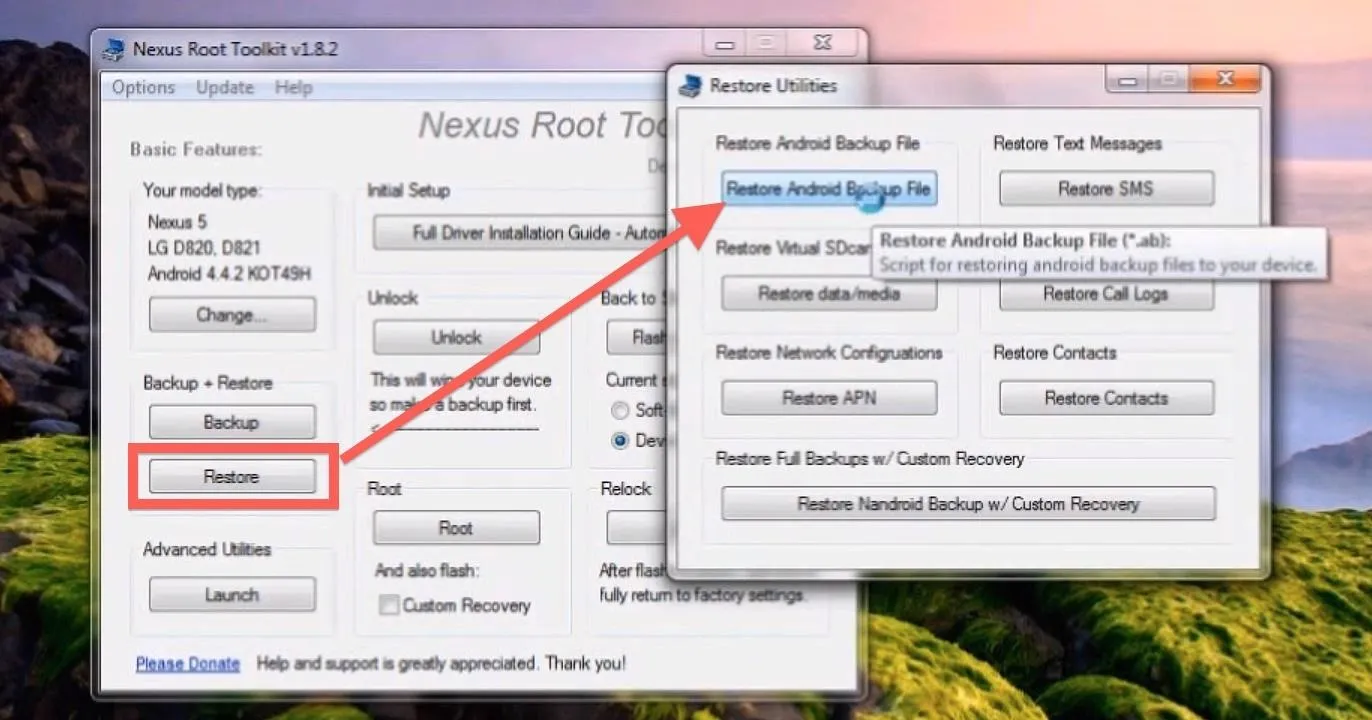Click the 'Restore Network Configurations' group label

point(829,353)
